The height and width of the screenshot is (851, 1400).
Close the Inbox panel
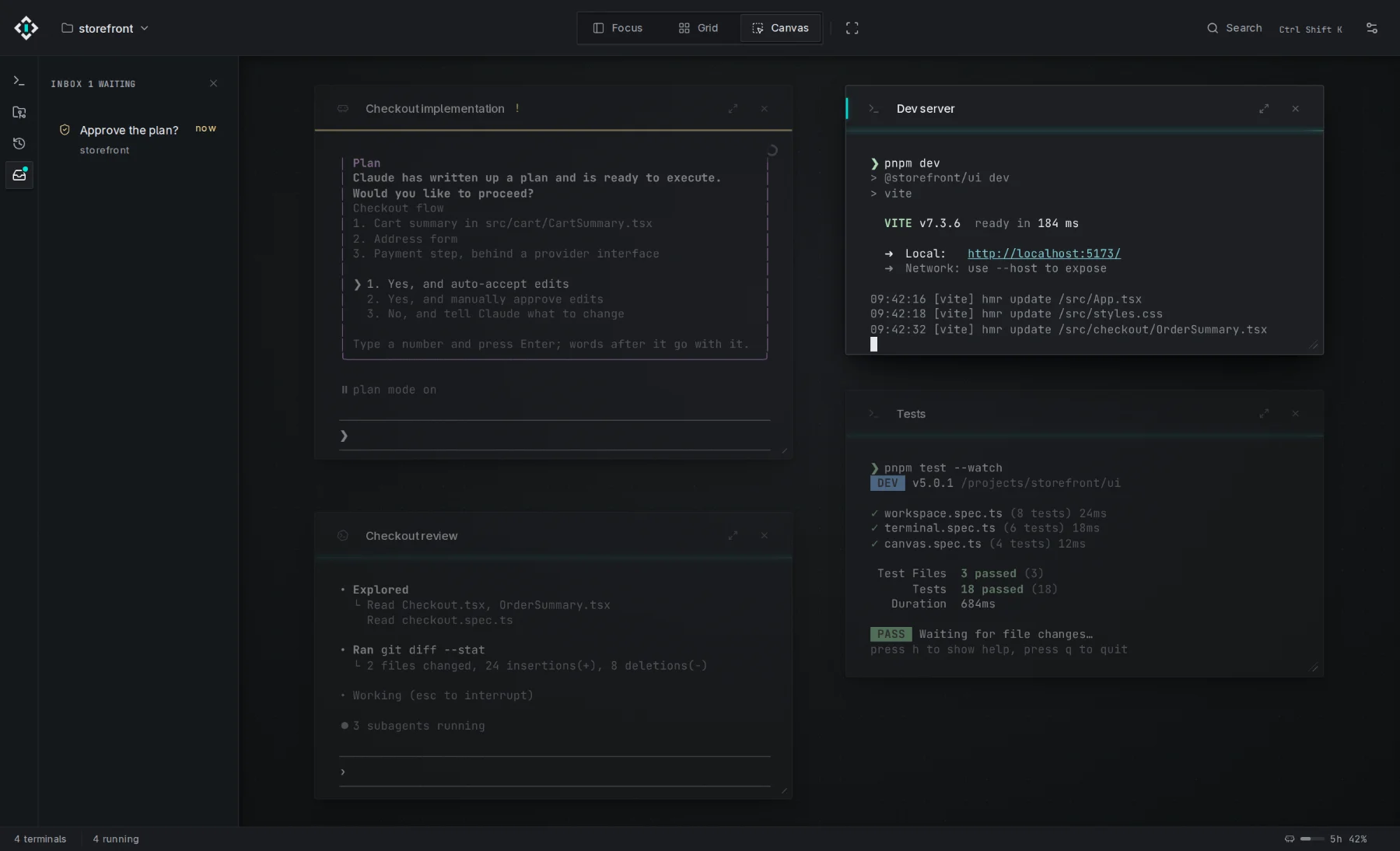[213, 83]
